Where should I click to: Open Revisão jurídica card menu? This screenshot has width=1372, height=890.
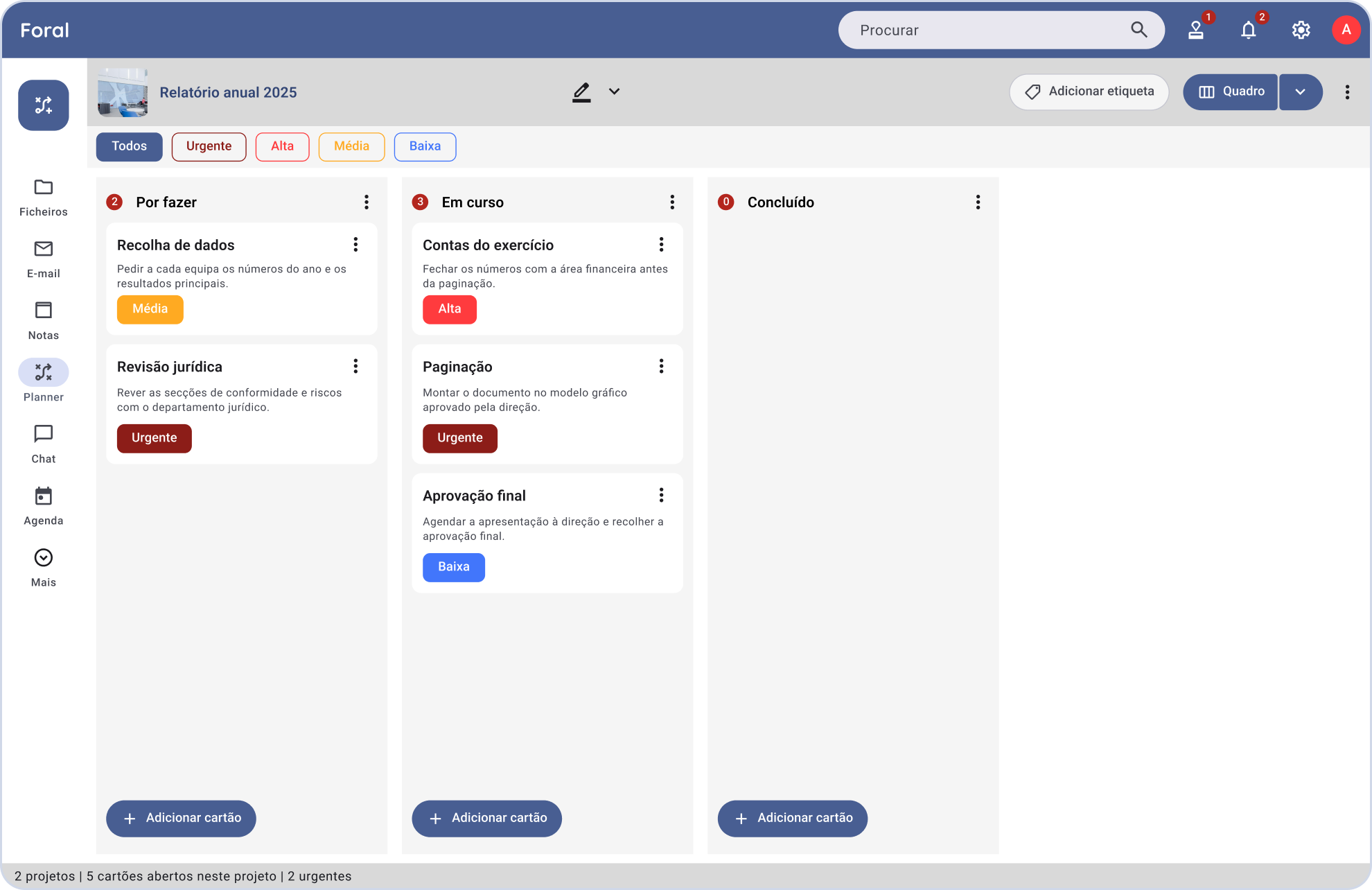point(355,366)
